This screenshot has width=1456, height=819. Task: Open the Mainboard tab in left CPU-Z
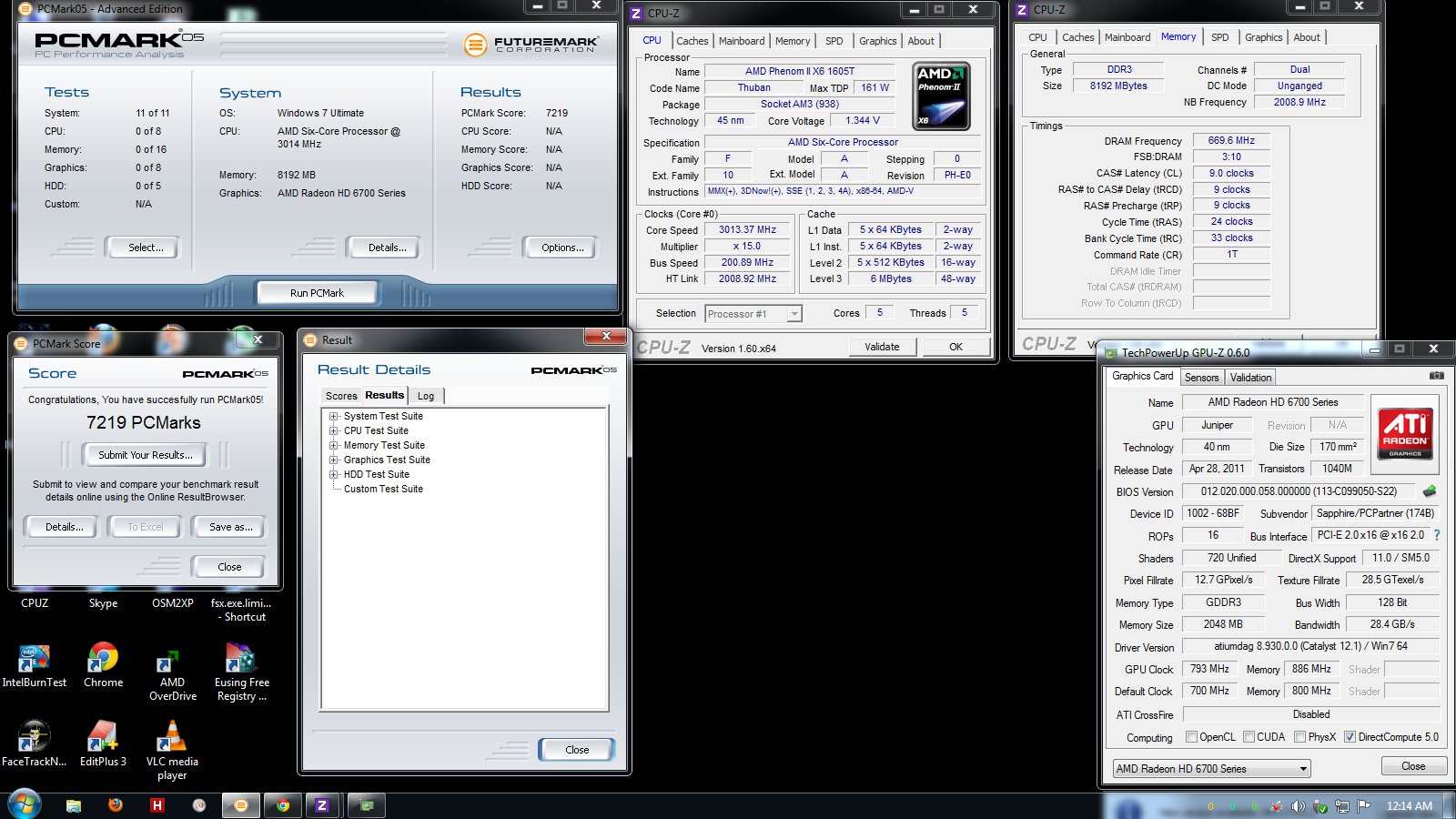742,41
